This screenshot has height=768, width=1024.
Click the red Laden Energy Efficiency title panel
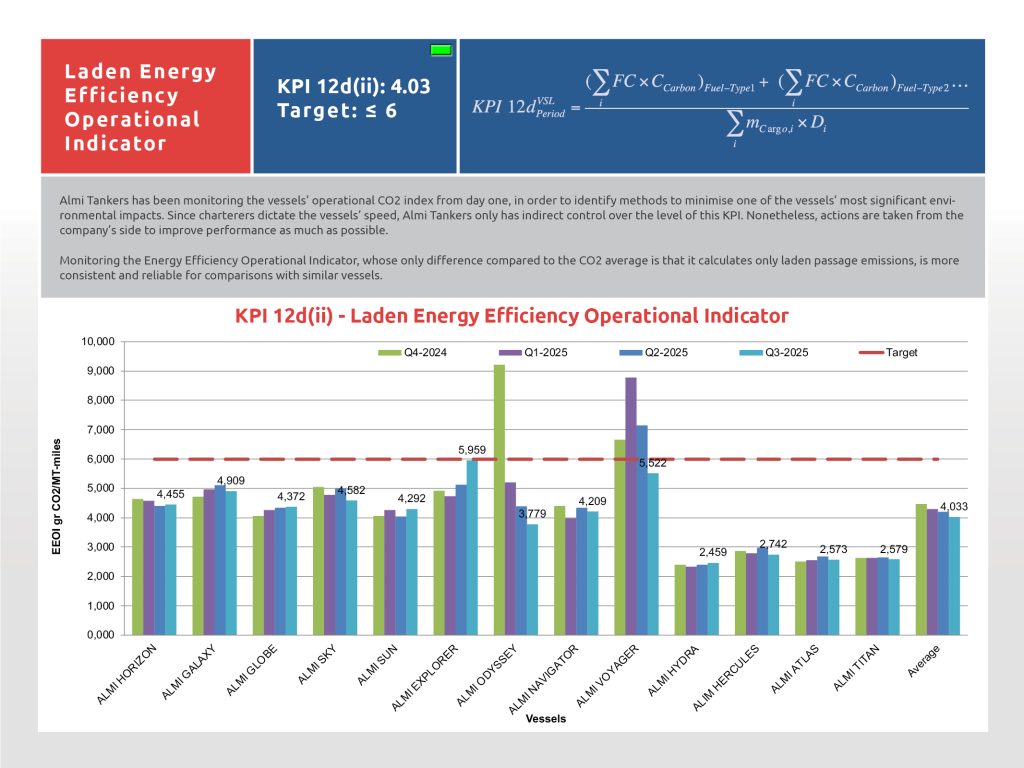(145, 107)
